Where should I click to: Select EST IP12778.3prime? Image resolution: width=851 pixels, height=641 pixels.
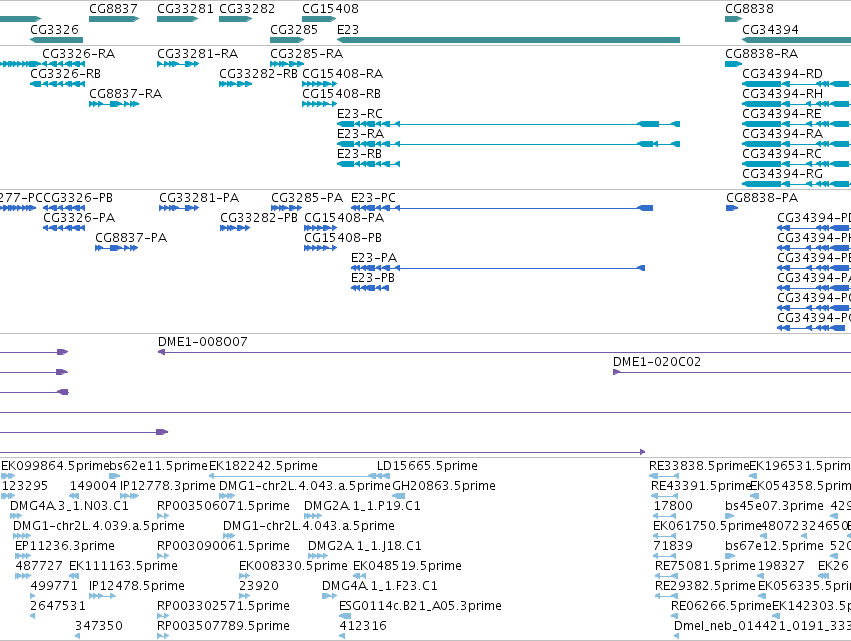pos(129,496)
